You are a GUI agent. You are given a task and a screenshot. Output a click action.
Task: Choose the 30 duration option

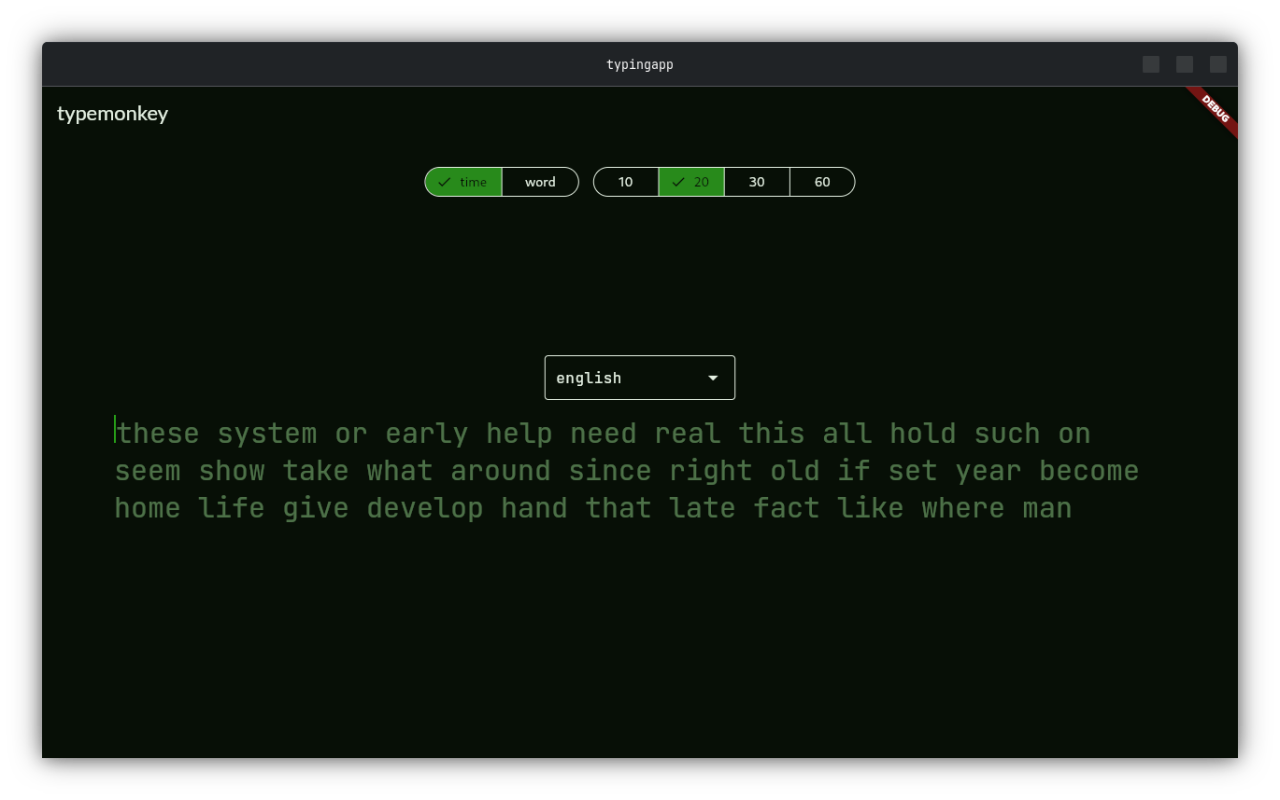[757, 182]
